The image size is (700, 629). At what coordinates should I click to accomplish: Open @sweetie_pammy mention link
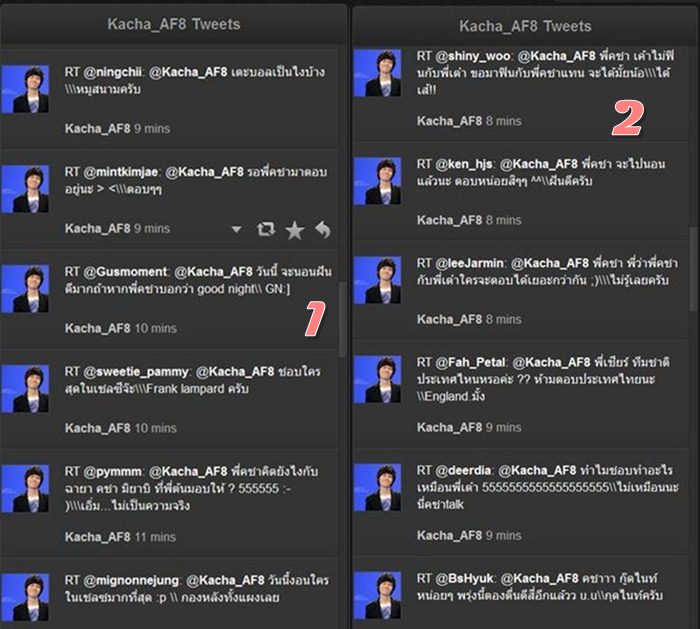point(136,372)
